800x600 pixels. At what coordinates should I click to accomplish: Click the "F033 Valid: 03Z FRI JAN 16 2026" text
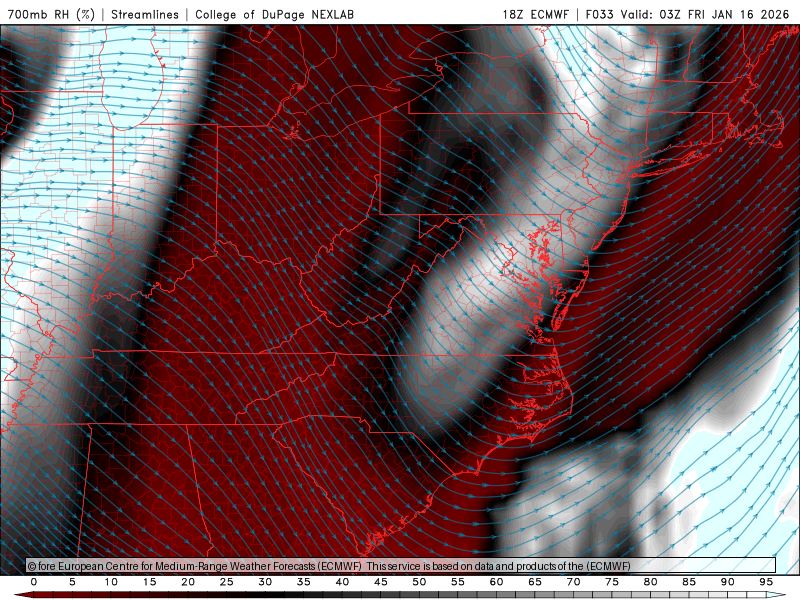tap(687, 14)
